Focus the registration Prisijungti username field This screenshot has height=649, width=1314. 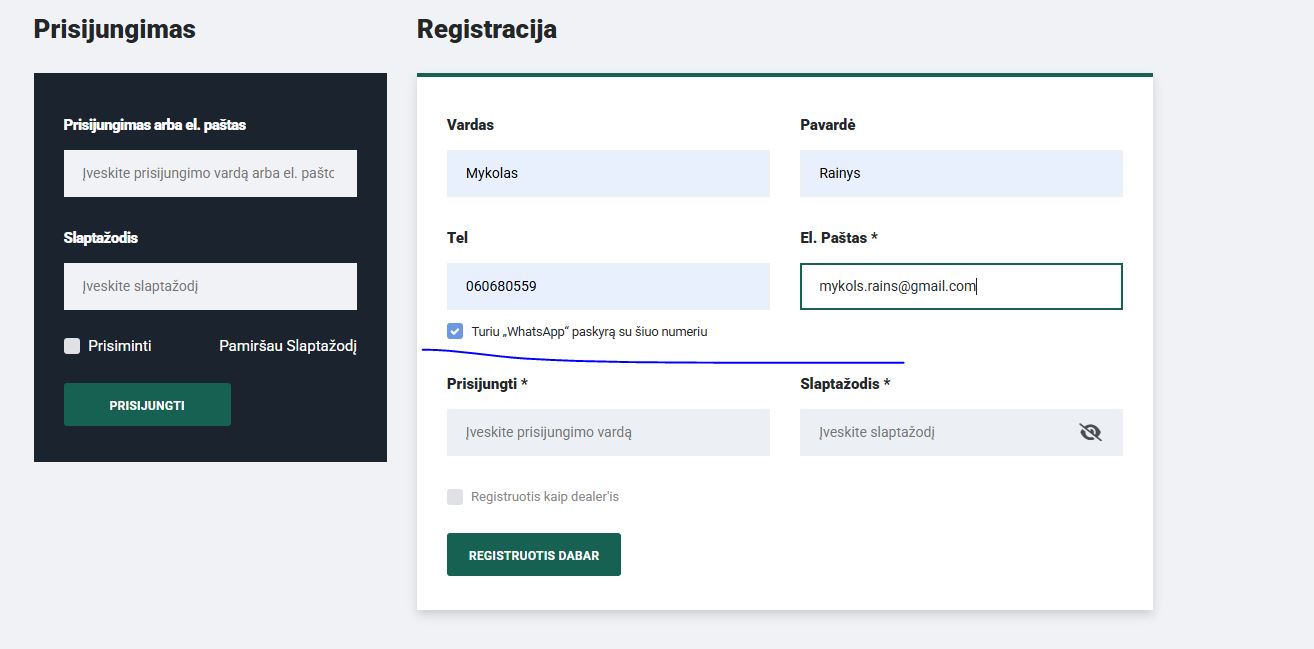pos(608,432)
